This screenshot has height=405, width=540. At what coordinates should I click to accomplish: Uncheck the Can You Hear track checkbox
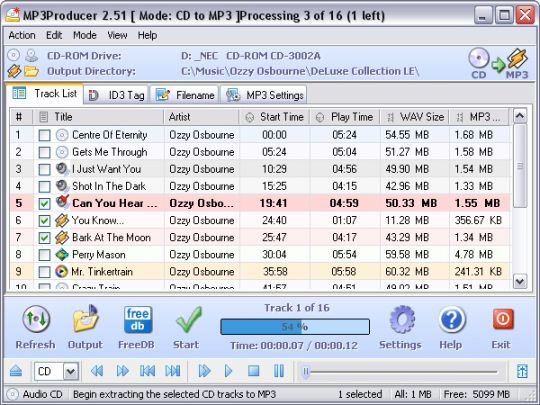[x=44, y=204]
